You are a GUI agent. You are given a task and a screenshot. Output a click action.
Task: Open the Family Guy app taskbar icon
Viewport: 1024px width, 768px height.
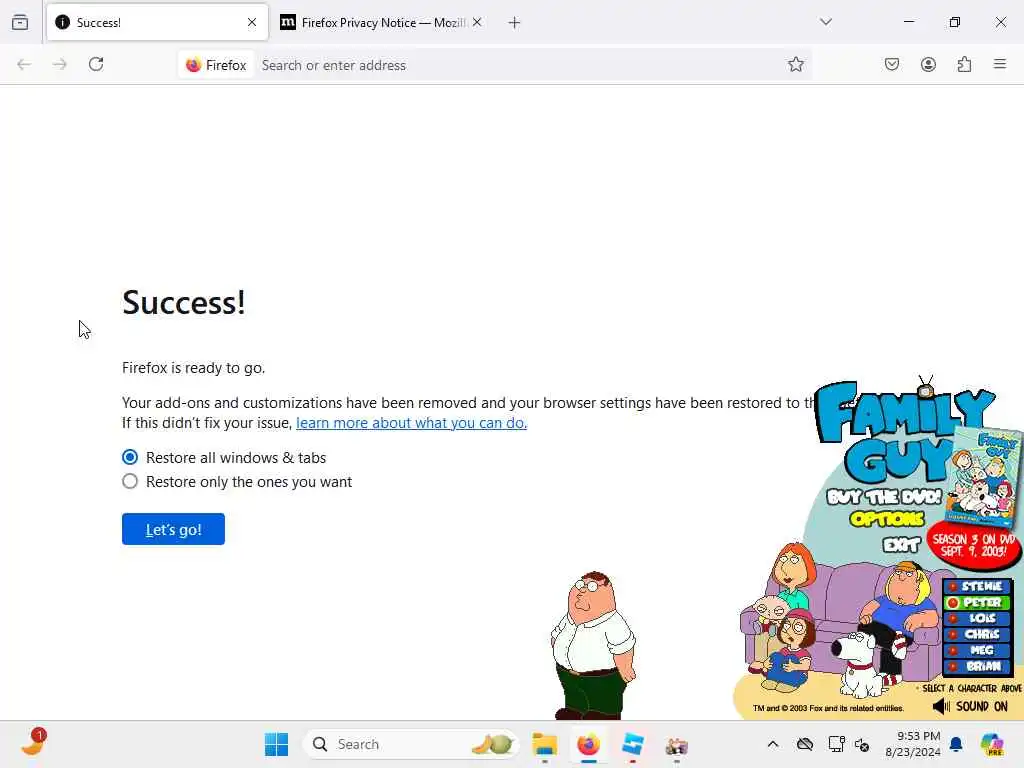pyautogui.click(x=677, y=744)
